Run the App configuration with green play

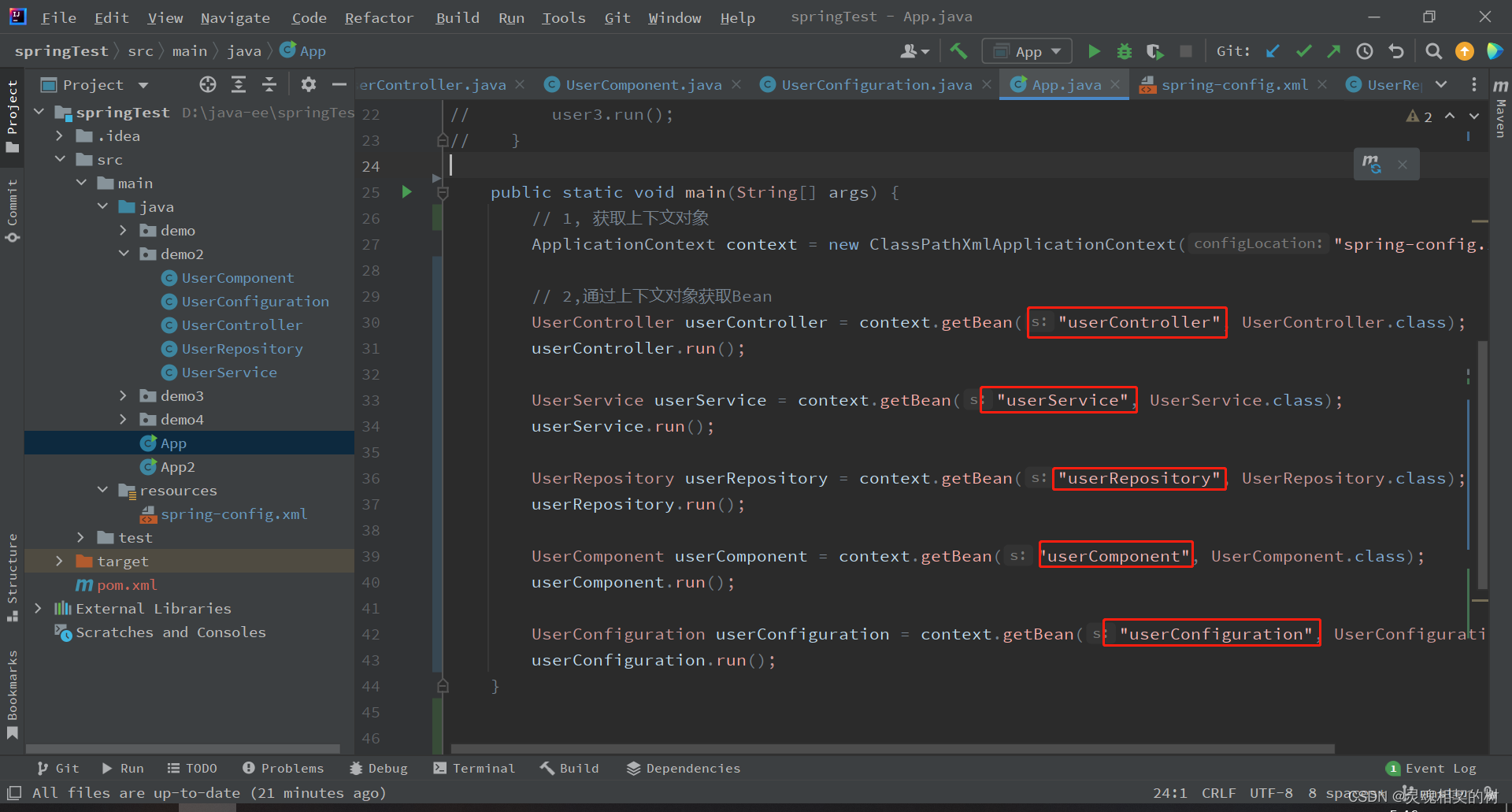tap(1094, 51)
